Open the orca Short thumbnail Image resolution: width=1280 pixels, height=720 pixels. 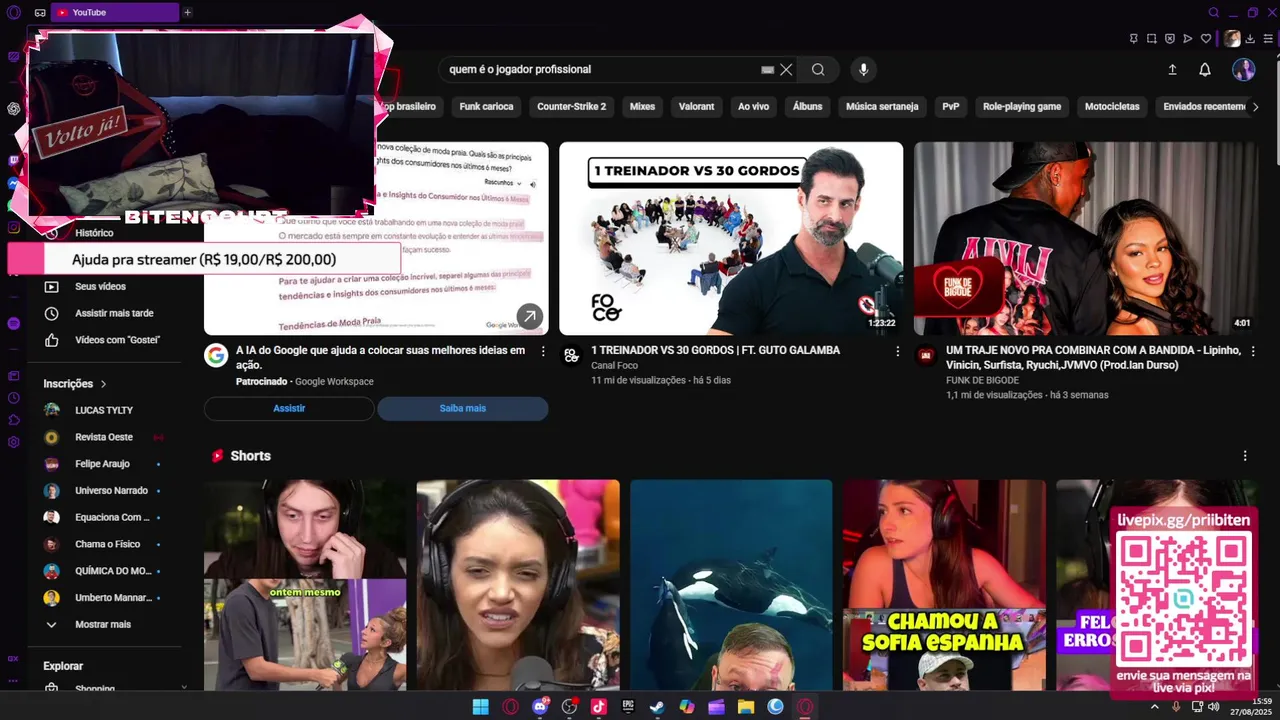pos(731,585)
